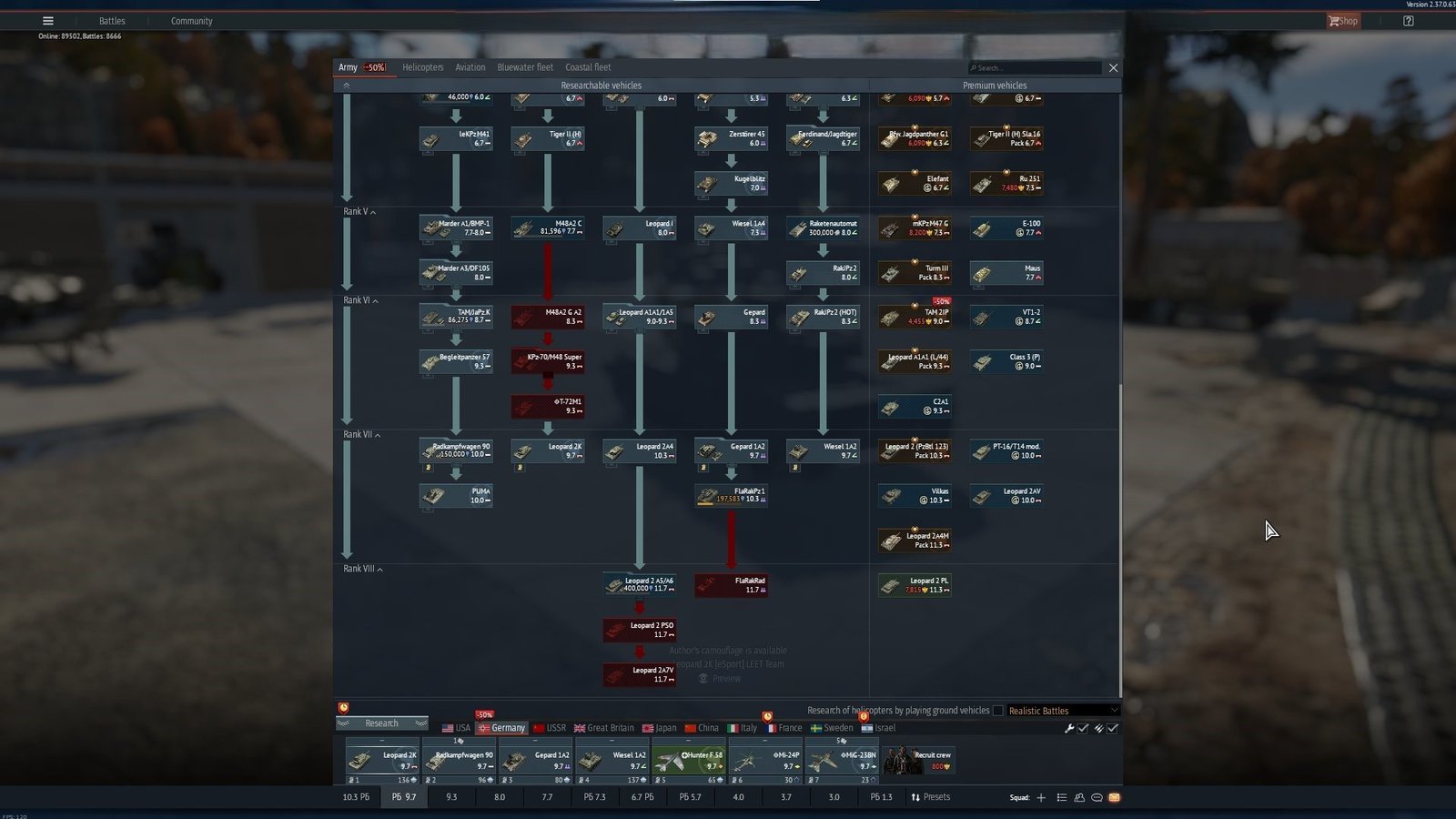
Task: Open the help question mark icon
Action: [1408, 21]
